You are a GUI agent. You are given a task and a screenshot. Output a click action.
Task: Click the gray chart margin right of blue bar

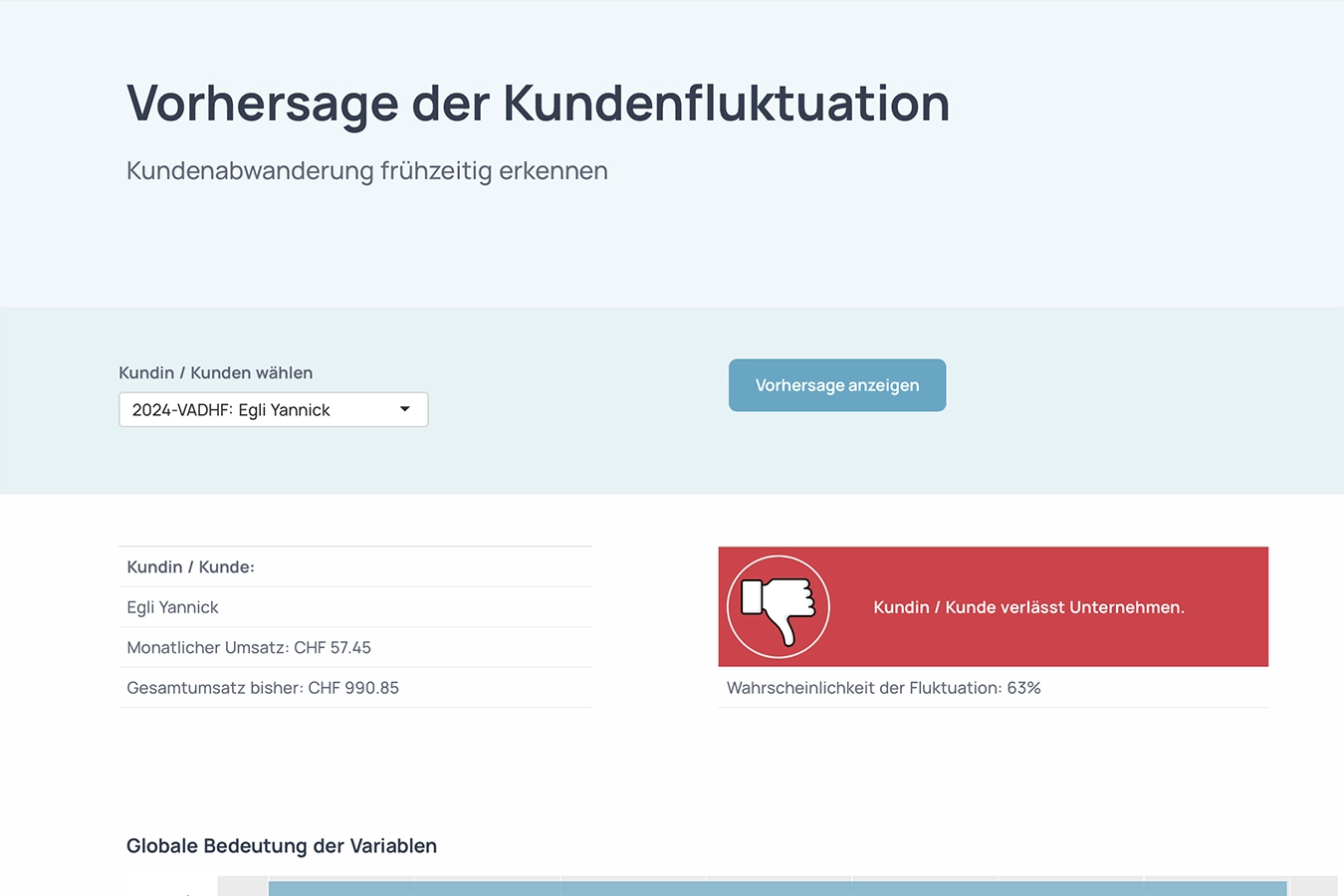pos(1312,887)
